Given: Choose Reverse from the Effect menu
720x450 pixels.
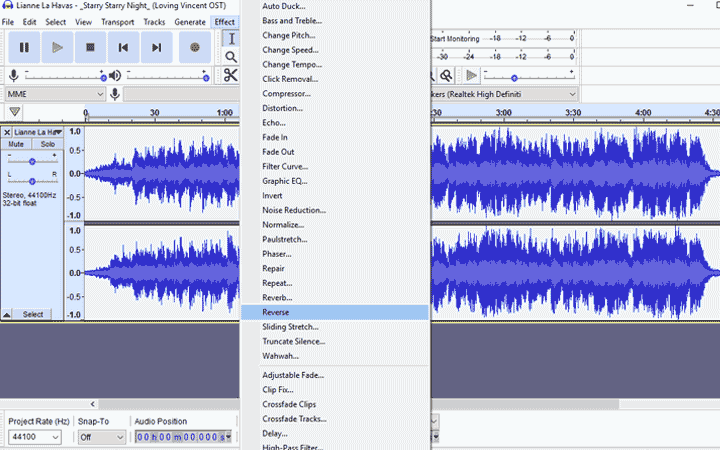Looking at the screenshot, I should point(276,313).
